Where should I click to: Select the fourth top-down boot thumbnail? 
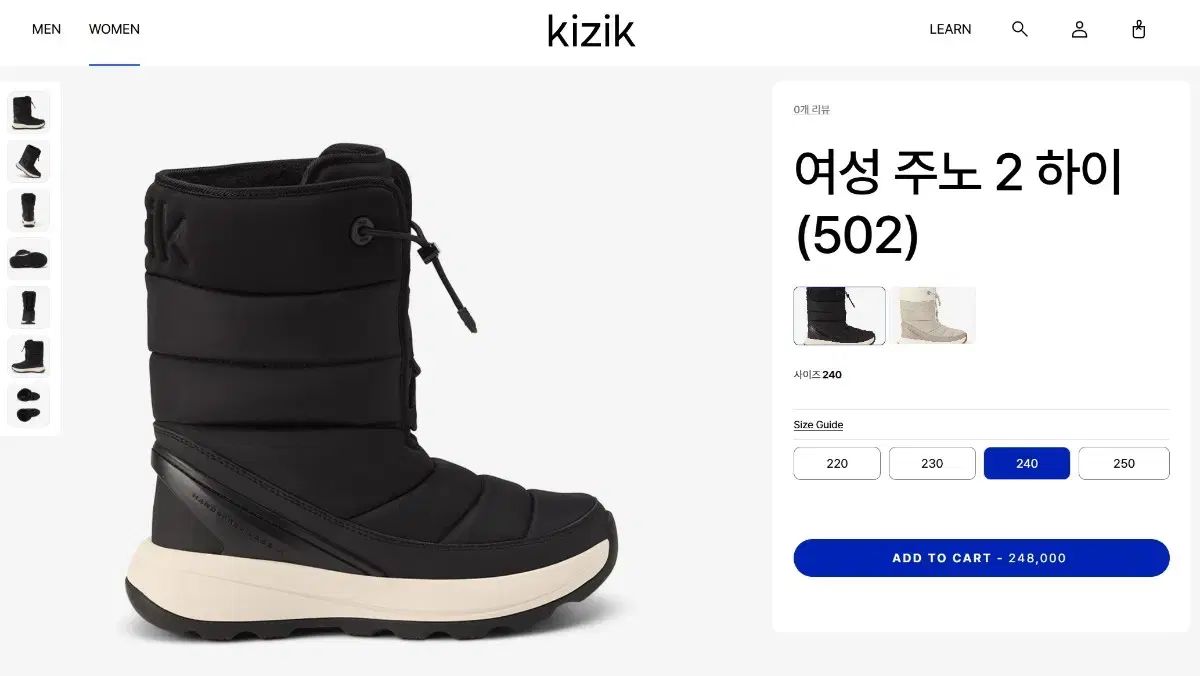pyautogui.click(x=28, y=259)
